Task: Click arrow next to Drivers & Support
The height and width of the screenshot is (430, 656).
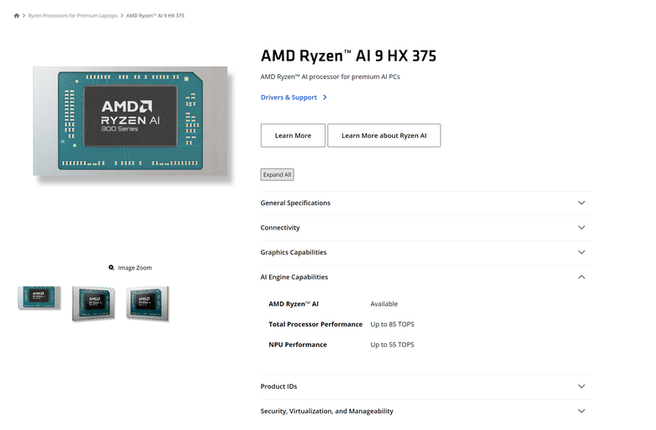Action: [x=325, y=97]
